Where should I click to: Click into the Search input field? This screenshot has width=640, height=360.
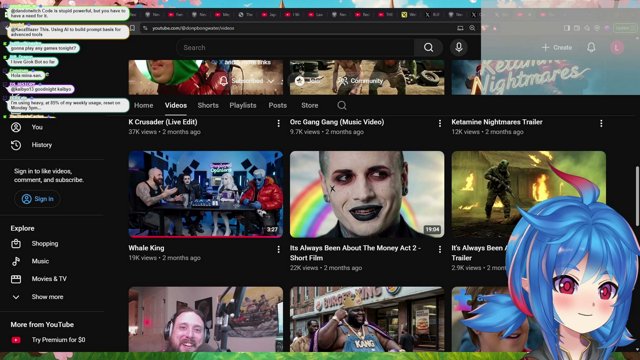pos(296,47)
